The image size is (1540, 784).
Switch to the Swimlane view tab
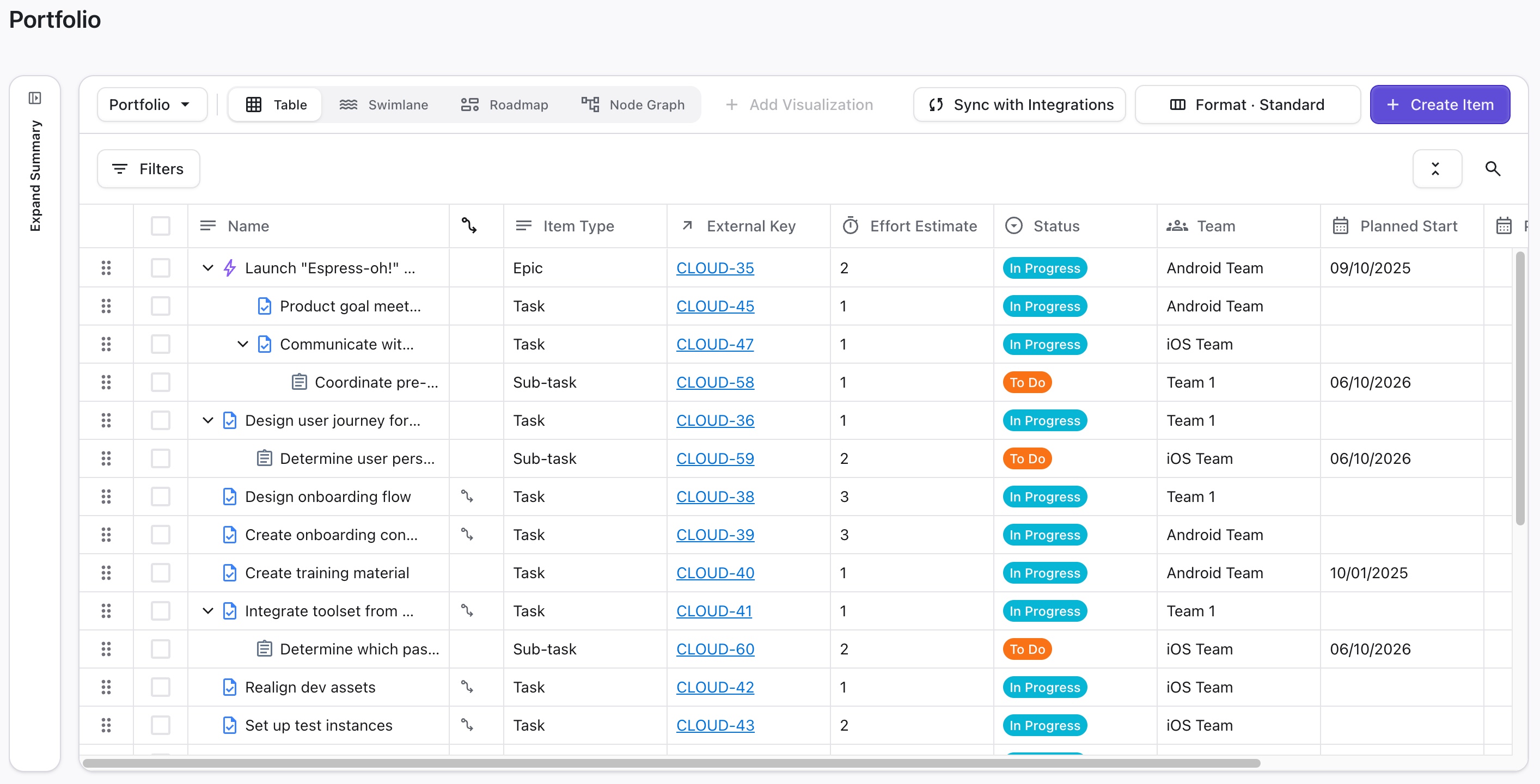coord(383,105)
